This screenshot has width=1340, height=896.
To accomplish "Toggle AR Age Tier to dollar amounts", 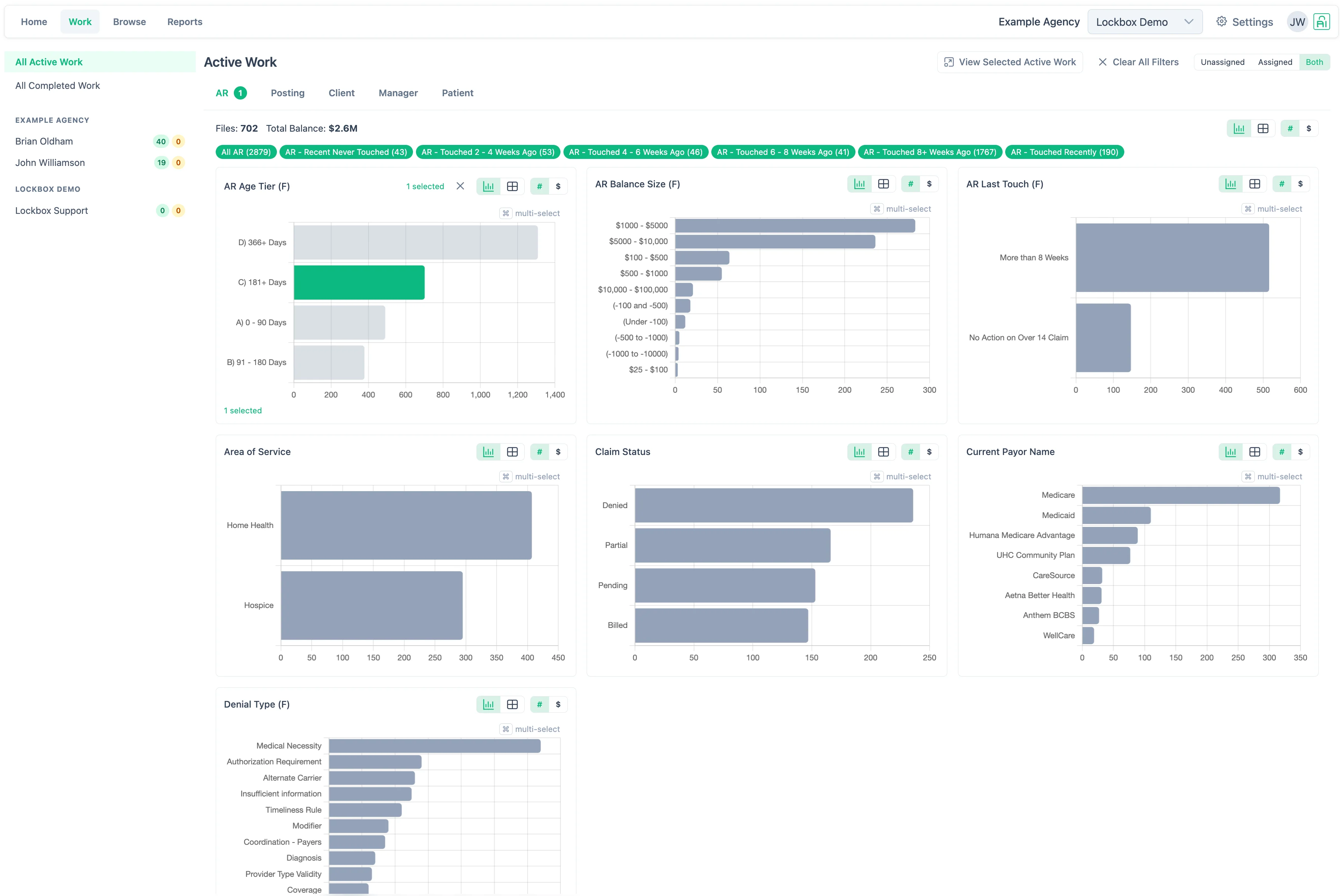I will 558,186.
